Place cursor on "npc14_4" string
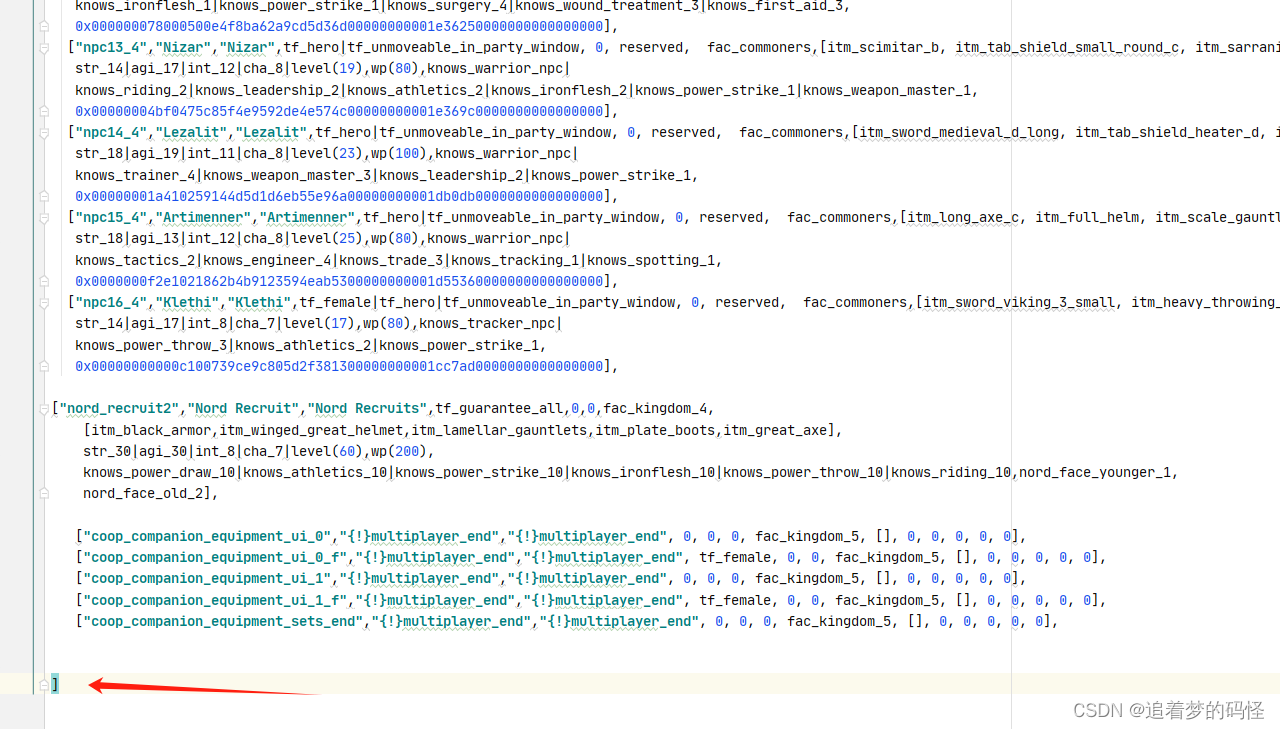 tap(111, 132)
